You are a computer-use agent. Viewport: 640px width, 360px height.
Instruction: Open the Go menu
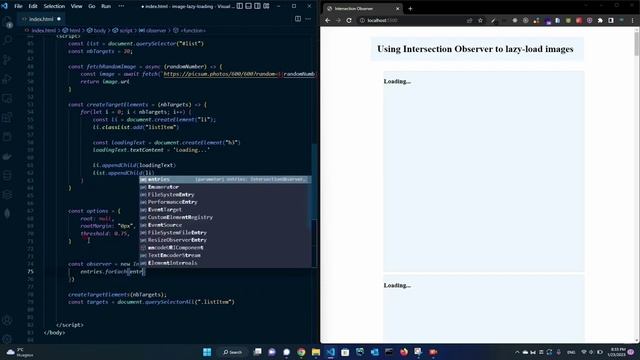coord(92,6)
